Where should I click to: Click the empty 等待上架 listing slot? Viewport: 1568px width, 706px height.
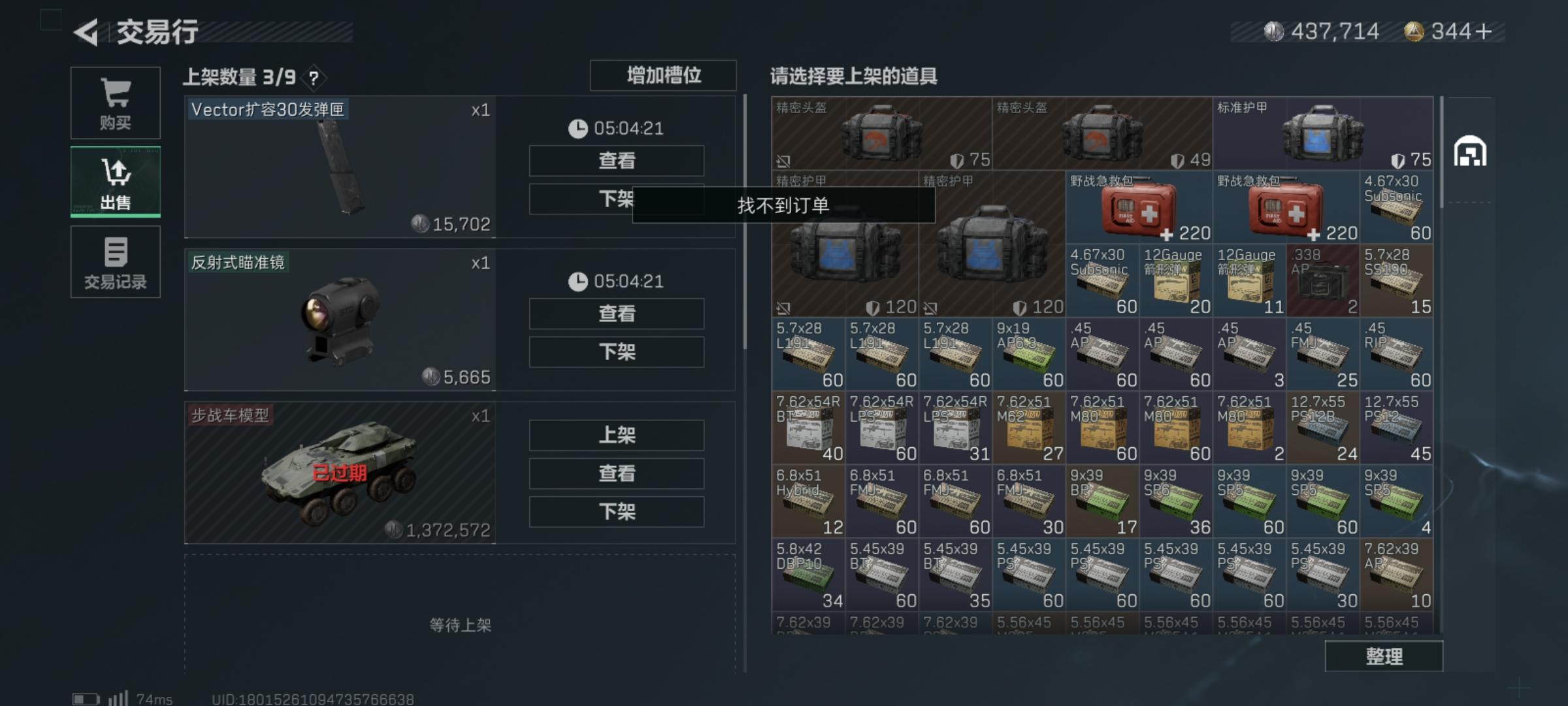(460, 614)
